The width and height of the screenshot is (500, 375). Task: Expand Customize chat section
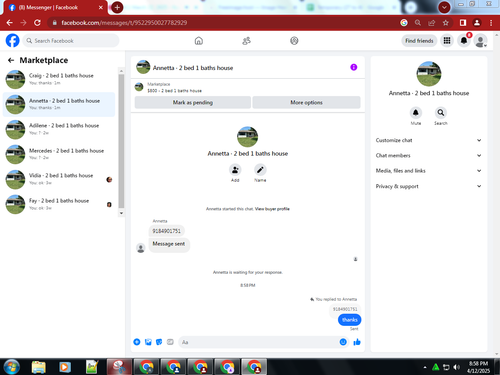pos(429,140)
